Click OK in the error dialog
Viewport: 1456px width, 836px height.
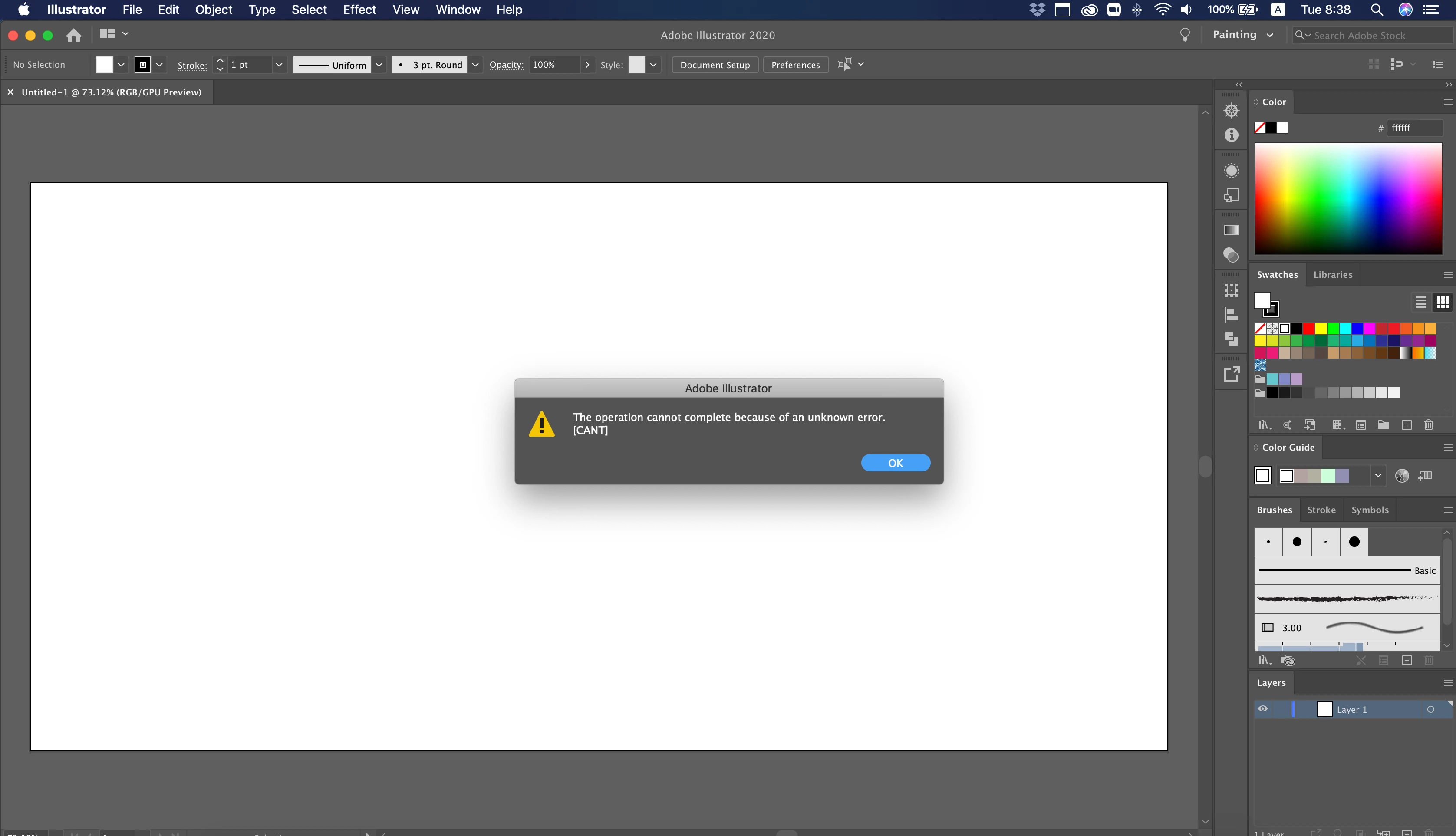click(x=895, y=463)
